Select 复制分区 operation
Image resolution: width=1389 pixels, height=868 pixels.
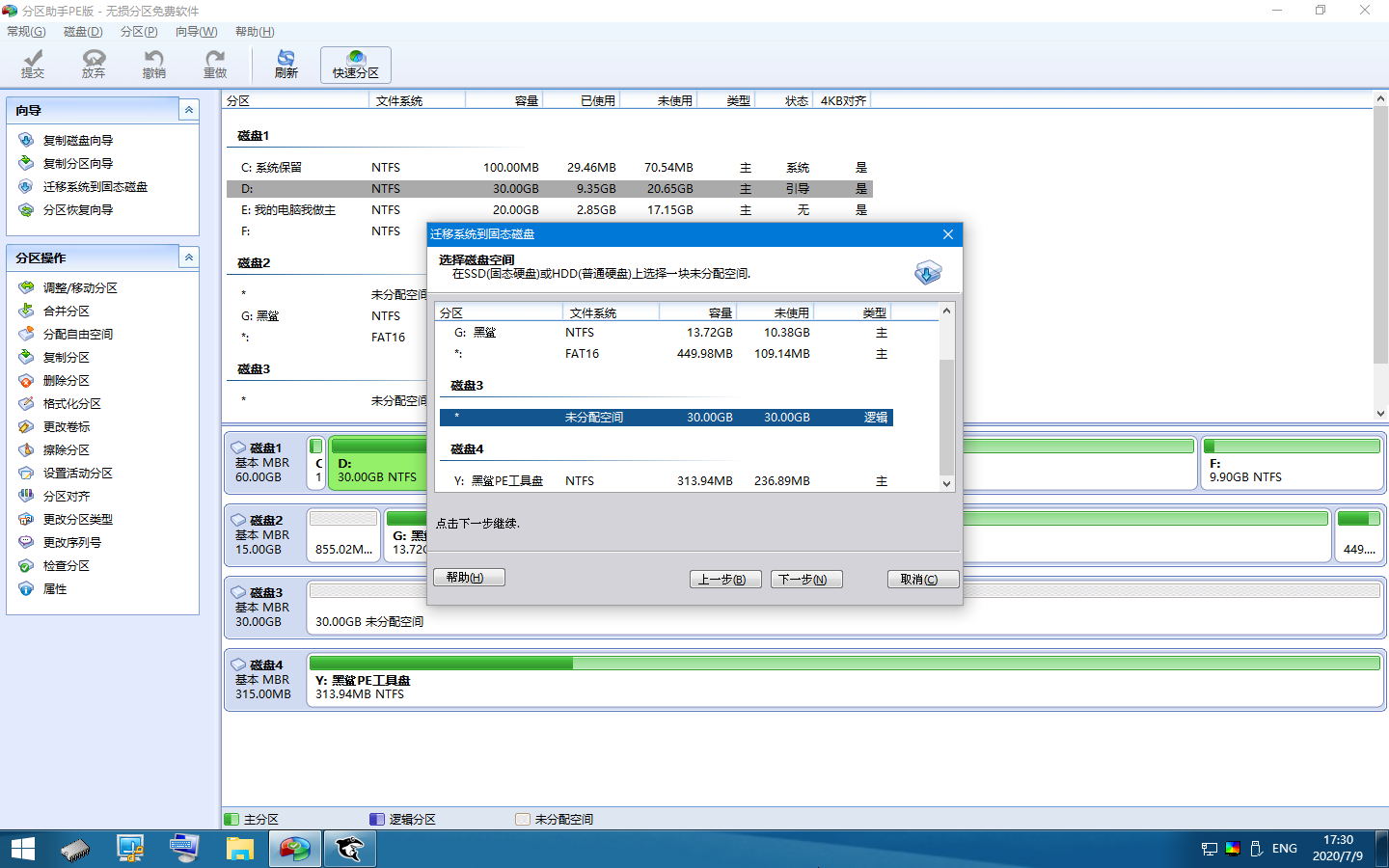pos(66,358)
